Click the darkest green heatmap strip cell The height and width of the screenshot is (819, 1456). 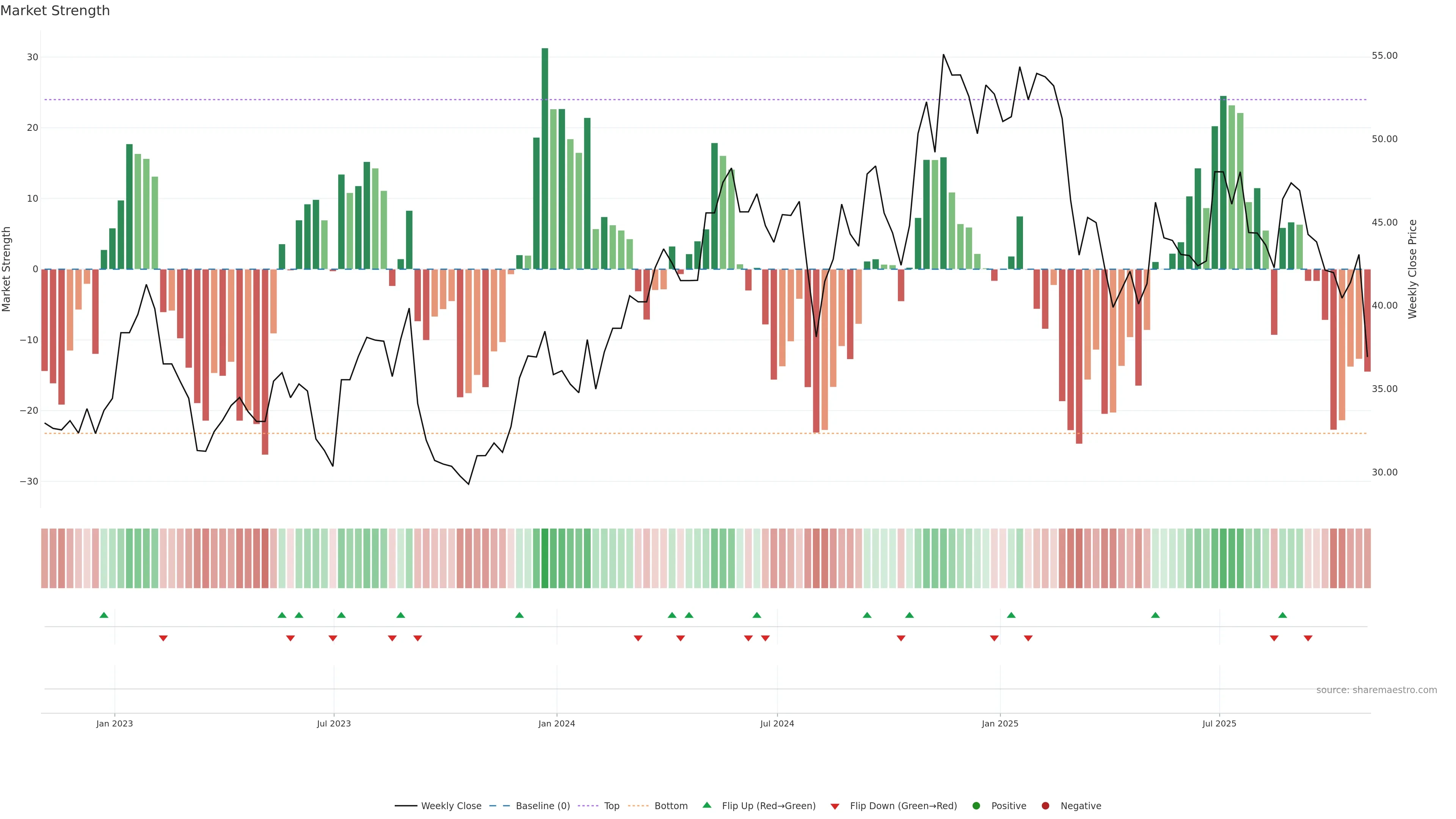coord(545,559)
